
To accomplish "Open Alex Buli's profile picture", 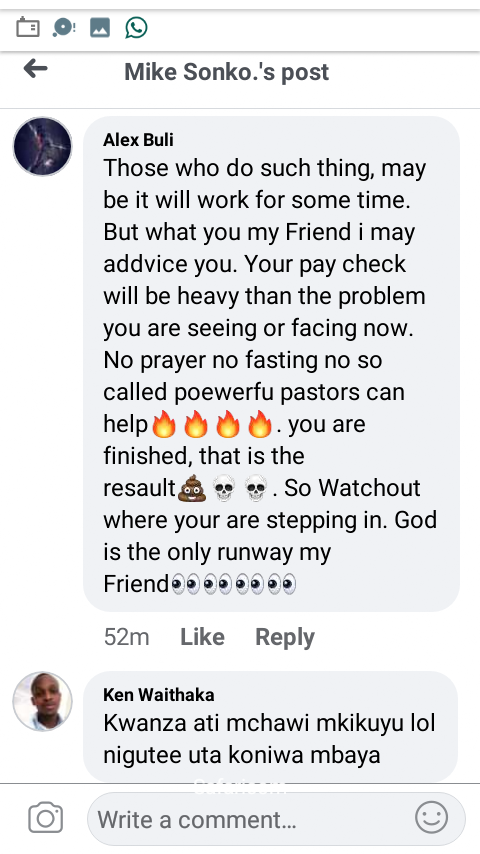I will (42, 147).
